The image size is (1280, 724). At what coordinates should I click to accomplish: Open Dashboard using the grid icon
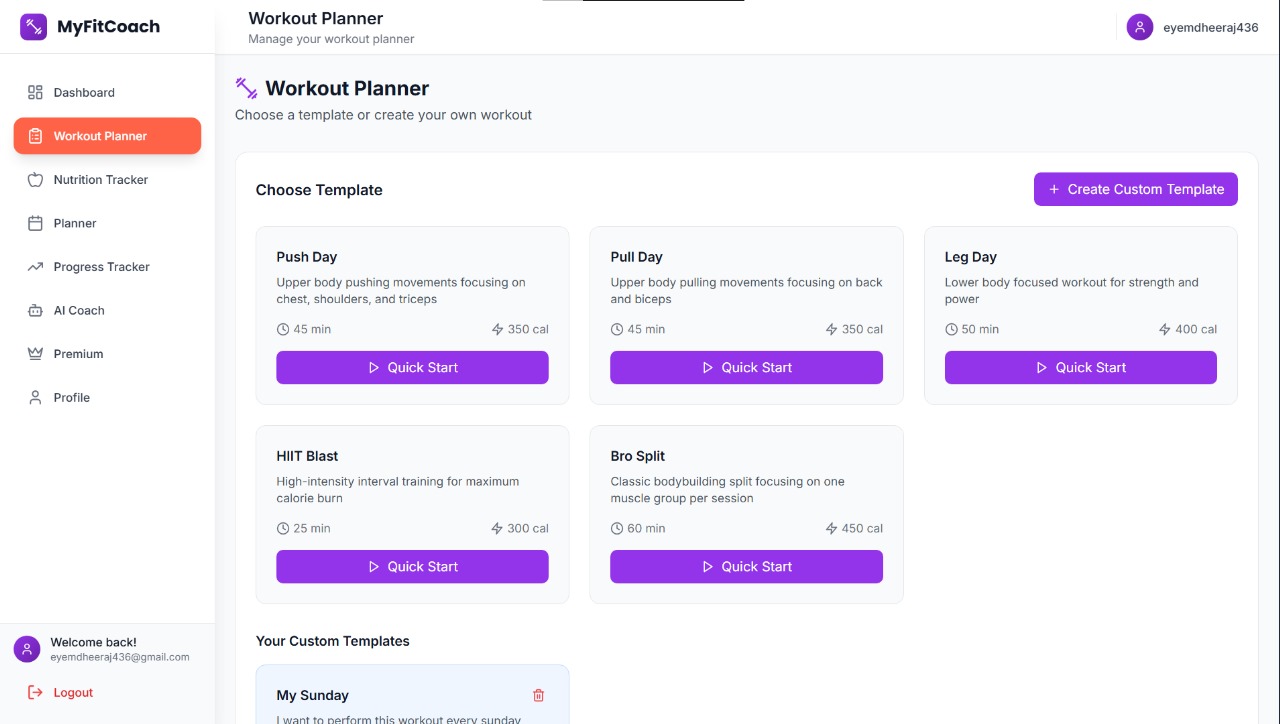coord(34,92)
